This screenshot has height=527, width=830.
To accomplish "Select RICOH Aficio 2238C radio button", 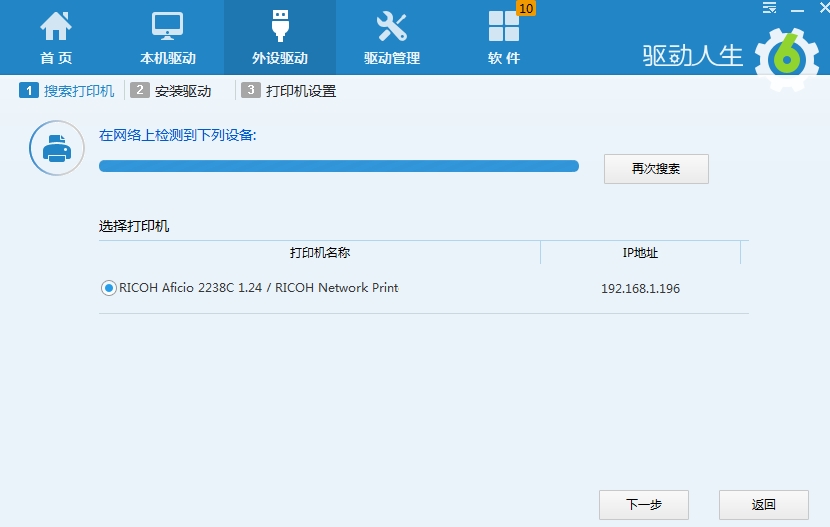I will [x=109, y=288].
